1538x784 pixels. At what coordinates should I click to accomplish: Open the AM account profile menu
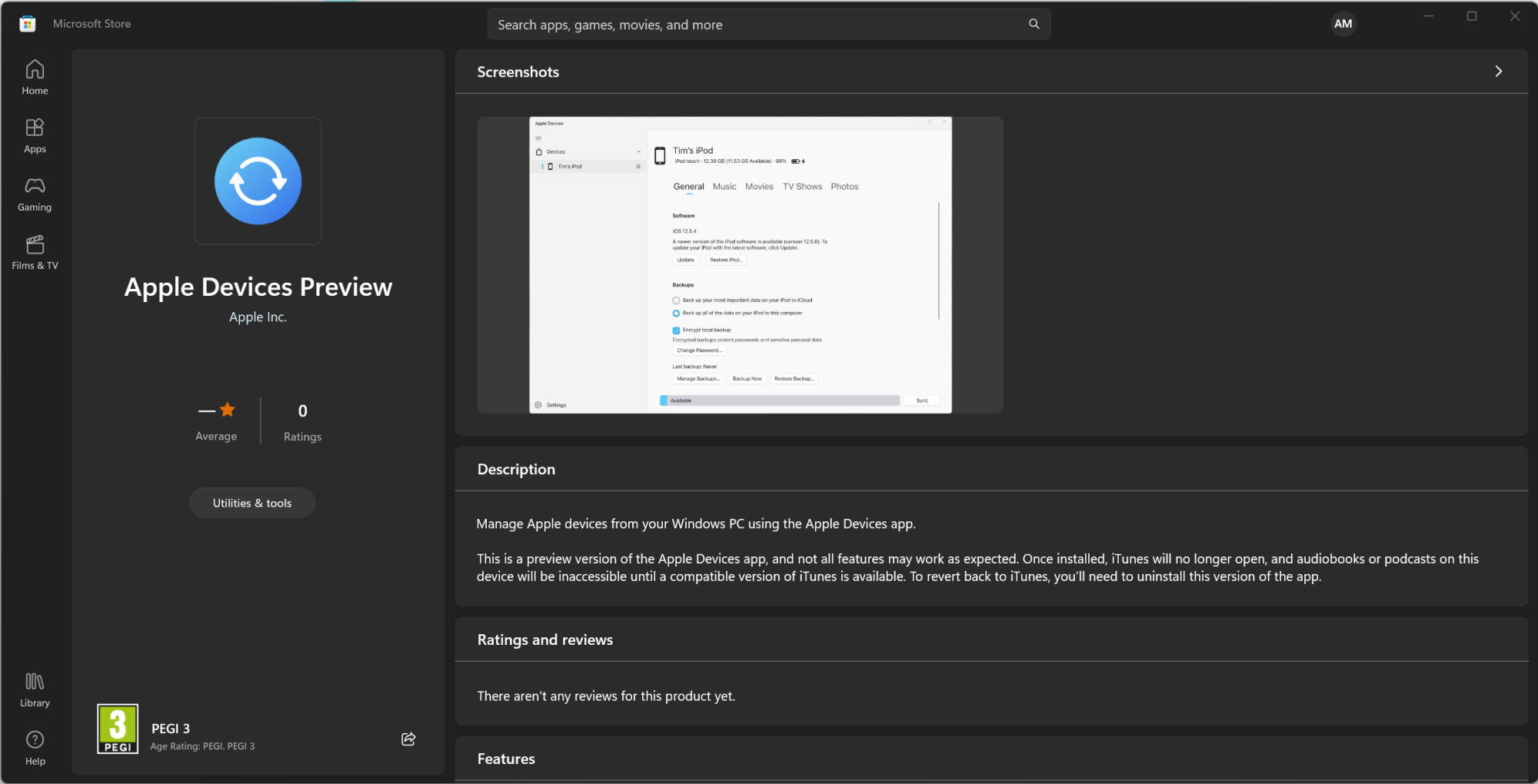[x=1343, y=24]
